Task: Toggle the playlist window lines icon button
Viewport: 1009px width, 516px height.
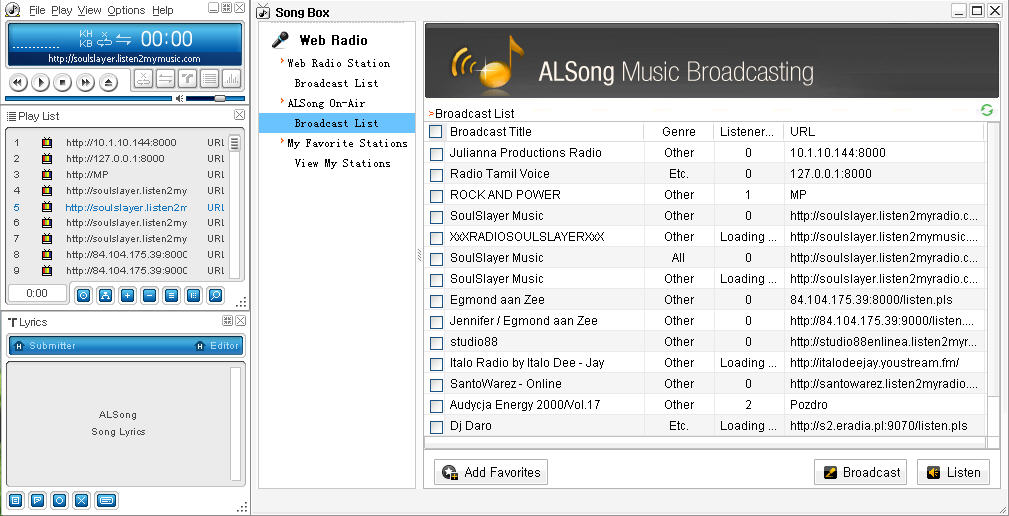Action: 209,79
